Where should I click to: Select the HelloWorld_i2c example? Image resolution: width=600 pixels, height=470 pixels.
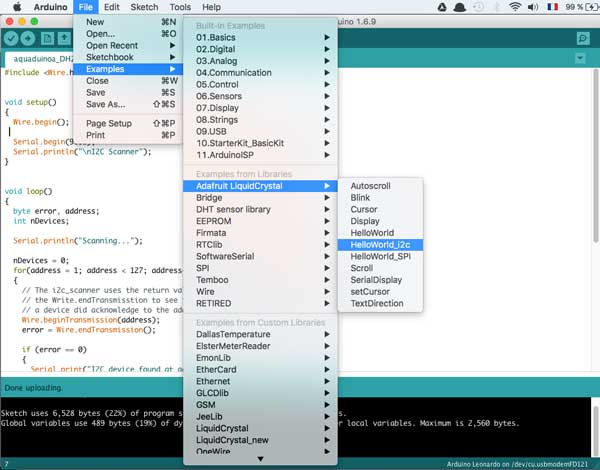(x=380, y=245)
